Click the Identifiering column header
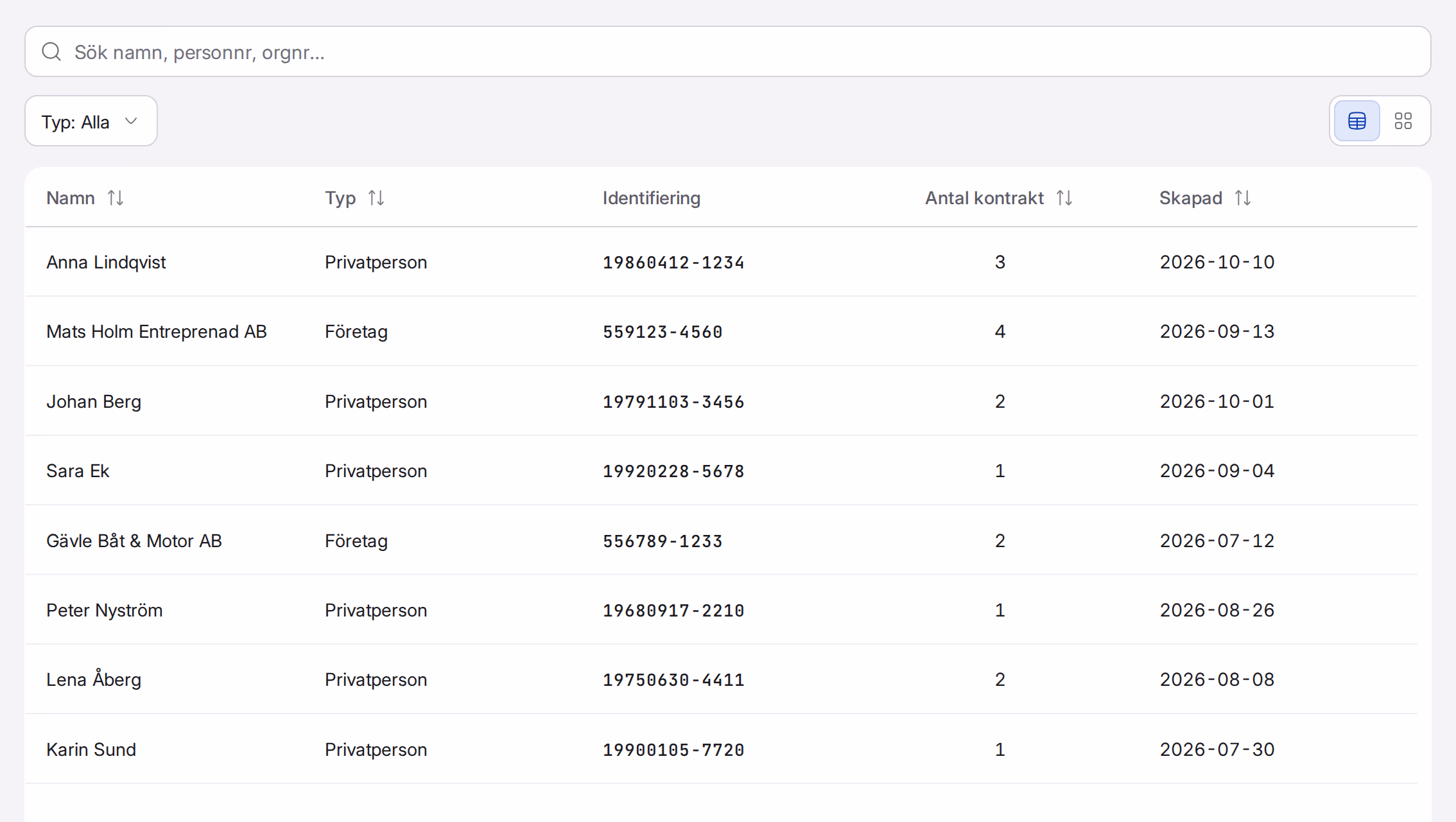 [x=651, y=198]
